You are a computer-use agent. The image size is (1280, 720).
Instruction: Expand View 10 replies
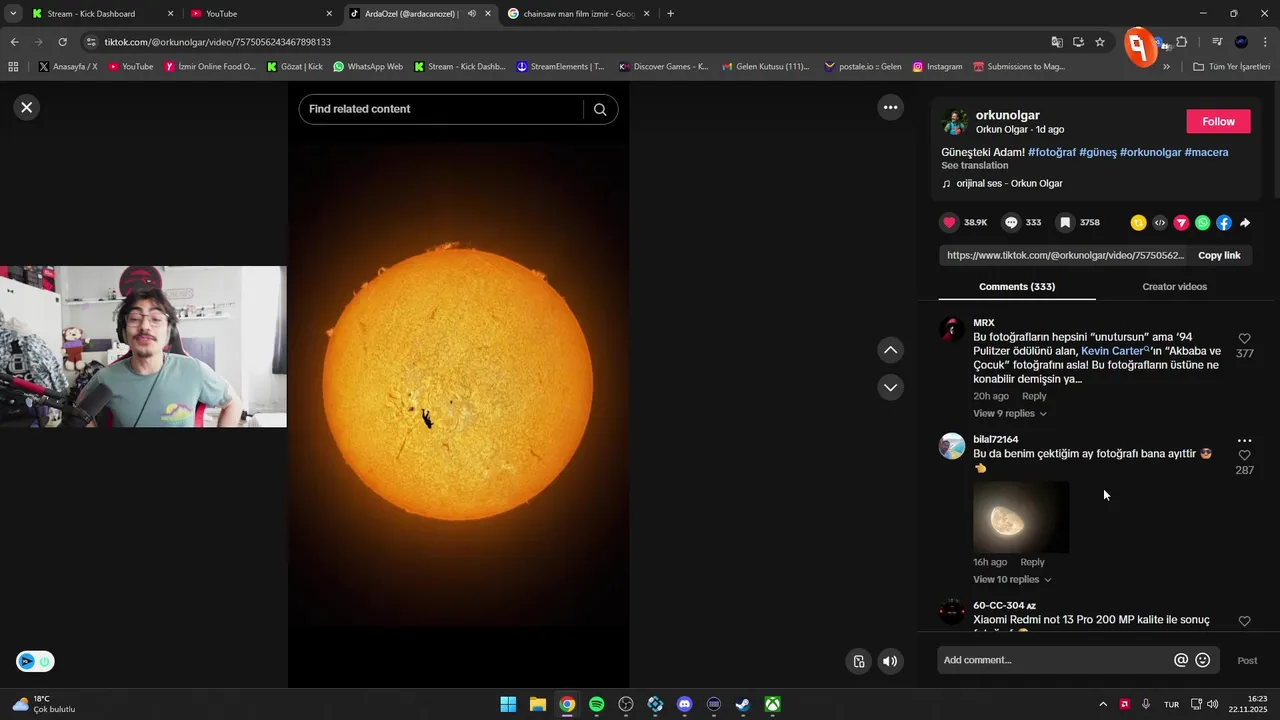(x=1012, y=580)
